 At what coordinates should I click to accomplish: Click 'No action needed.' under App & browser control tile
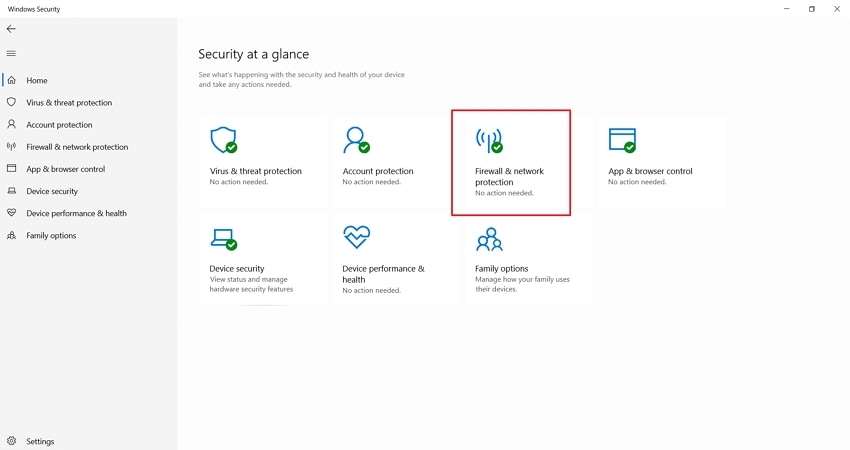(x=637, y=182)
